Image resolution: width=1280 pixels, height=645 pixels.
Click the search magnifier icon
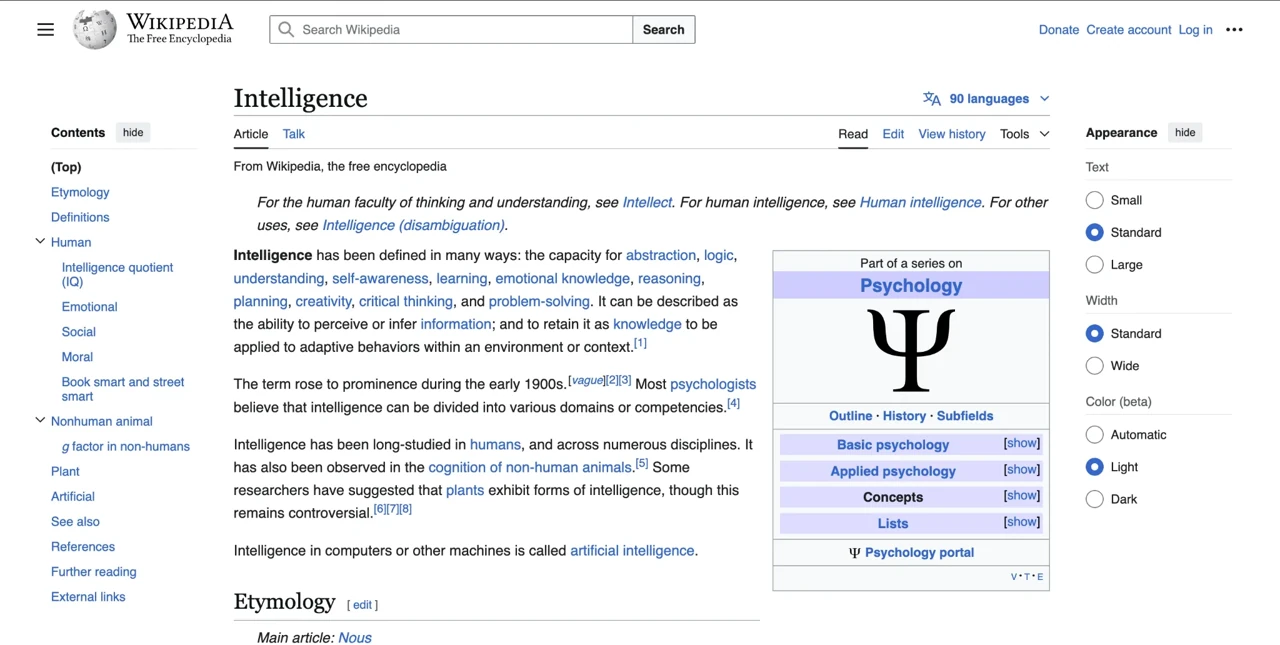[x=286, y=30]
